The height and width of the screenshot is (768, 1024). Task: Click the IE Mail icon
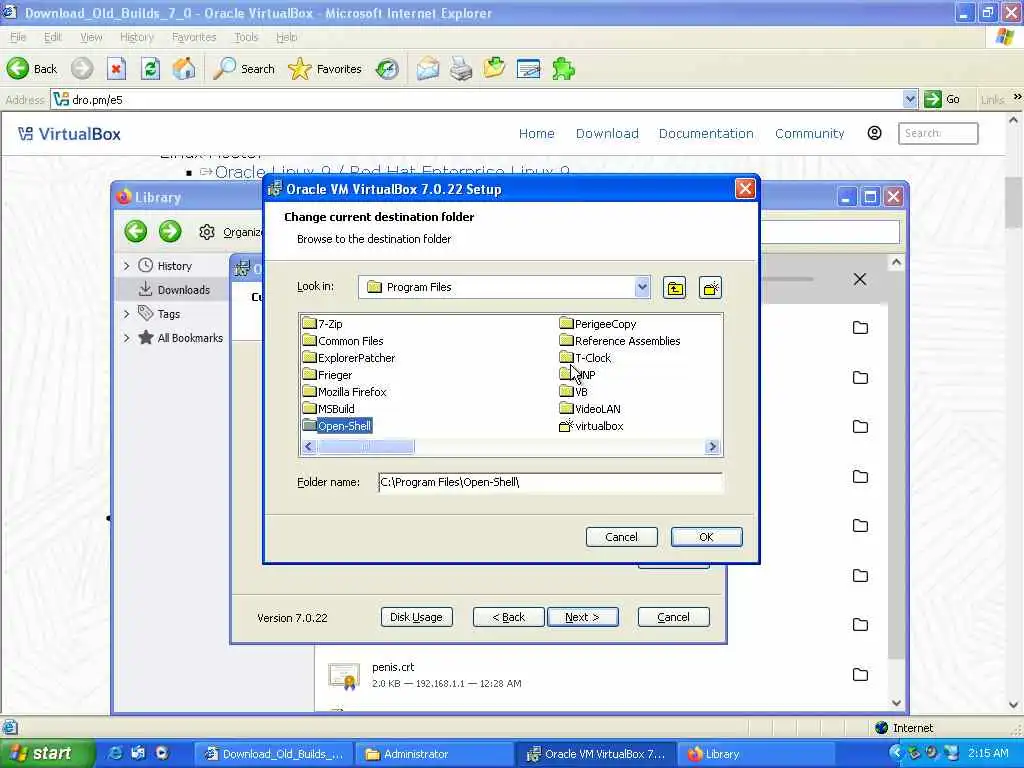click(428, 69)
